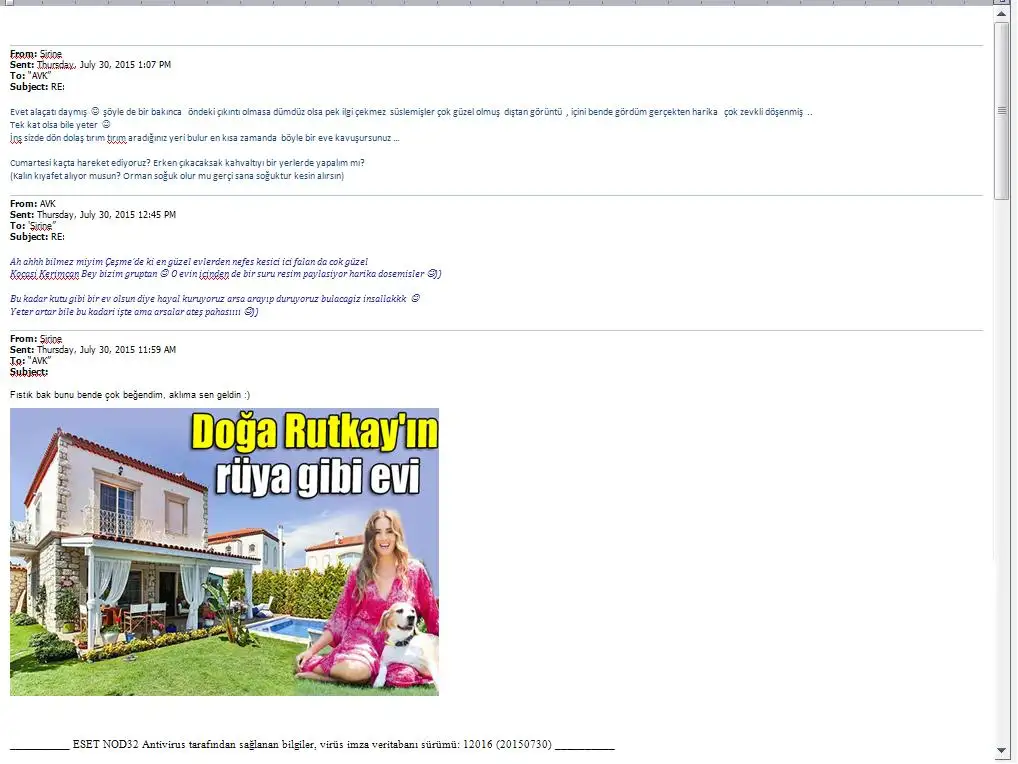Click the line "Fıstık bak bunu bende çok beğendim"
1018x764 pixels.
(x=129, y=395)
